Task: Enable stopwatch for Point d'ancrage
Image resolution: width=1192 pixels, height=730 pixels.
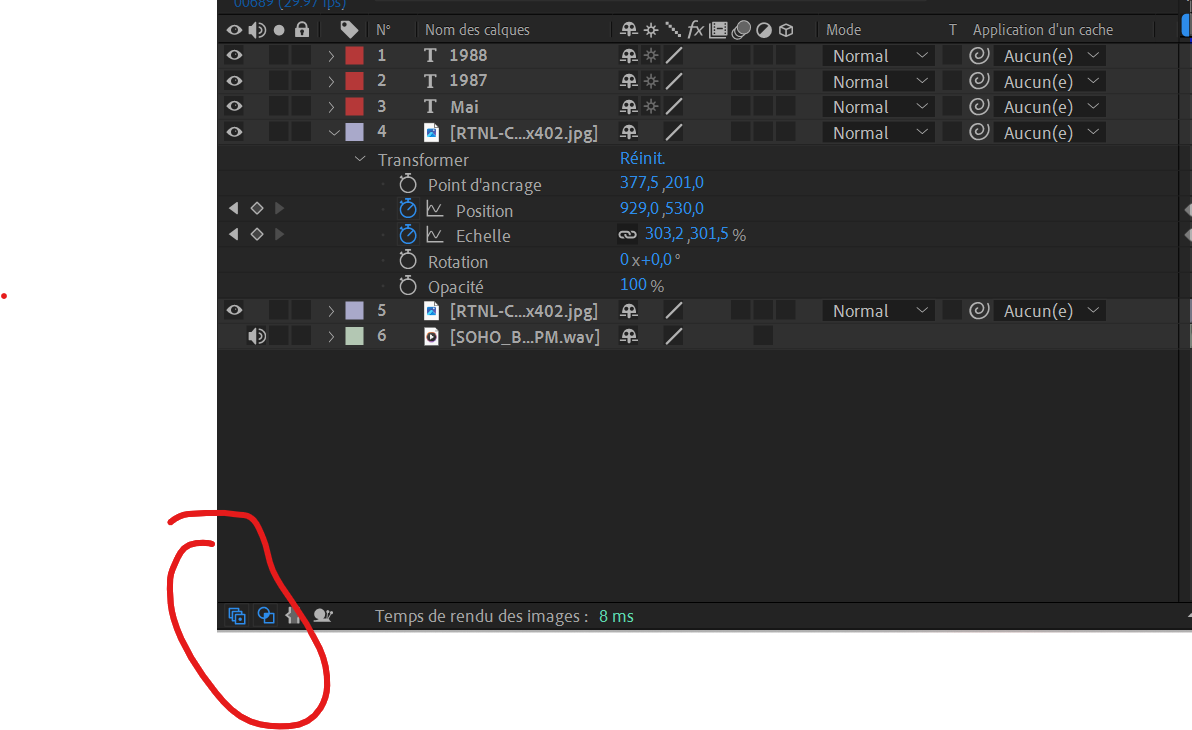Action: tap(408, 184)
